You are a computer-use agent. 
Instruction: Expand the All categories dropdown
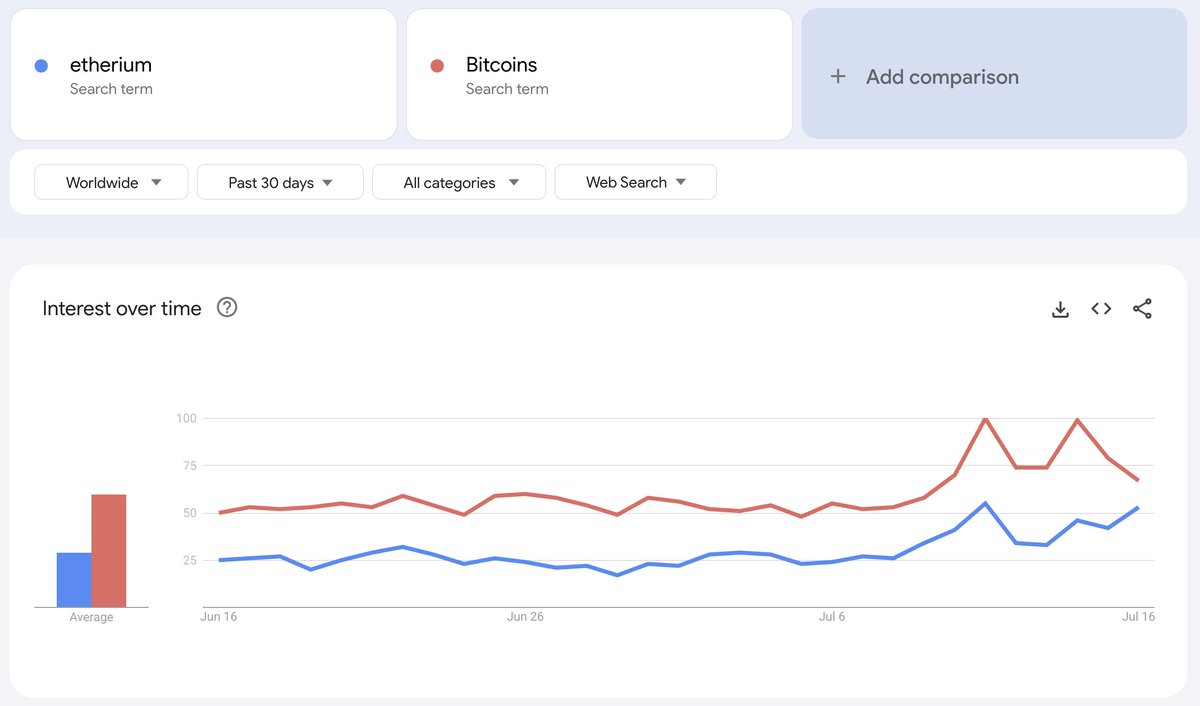(459, 182)
